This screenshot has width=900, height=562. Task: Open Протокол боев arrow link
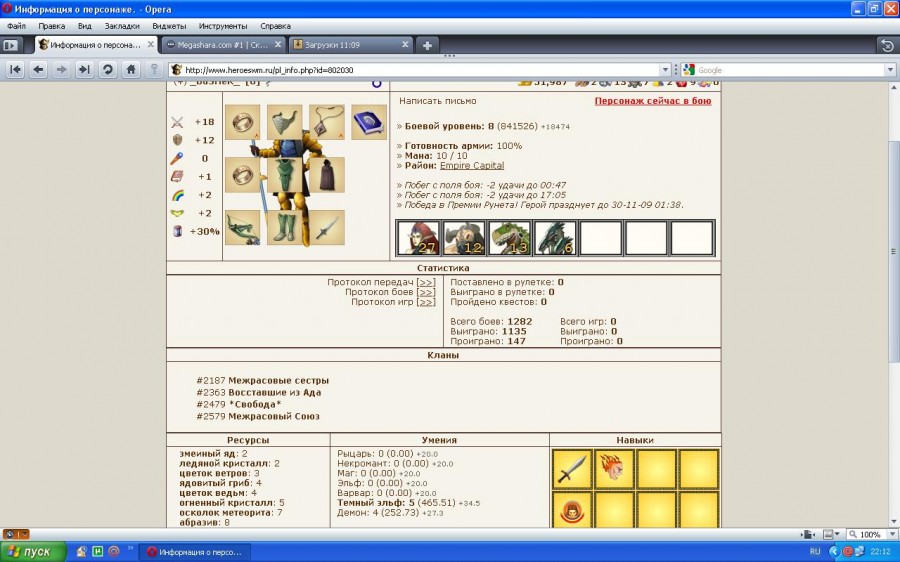coord(426,292)
